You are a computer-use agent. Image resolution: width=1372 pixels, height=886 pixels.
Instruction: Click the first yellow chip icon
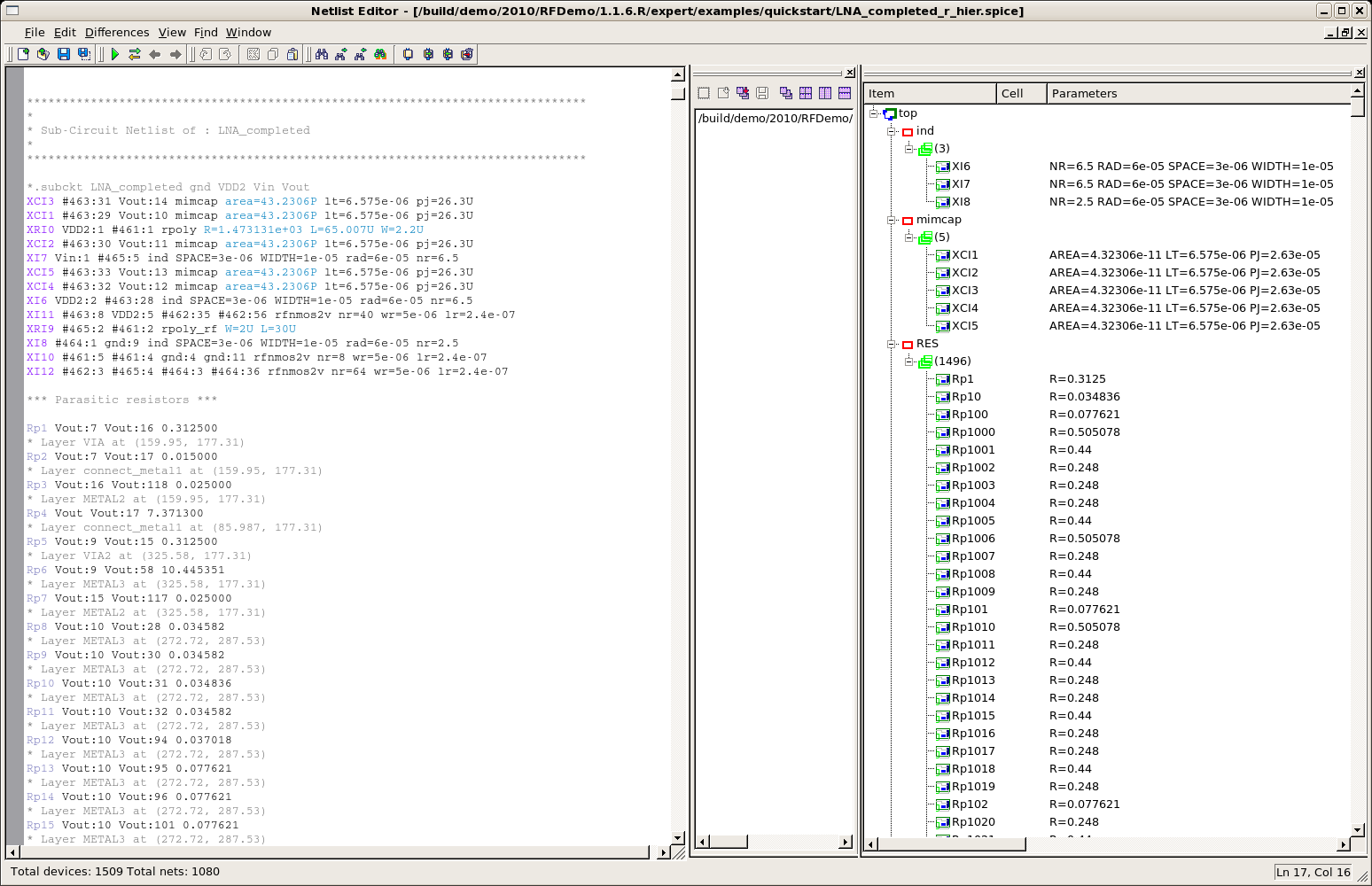[408, 54]
